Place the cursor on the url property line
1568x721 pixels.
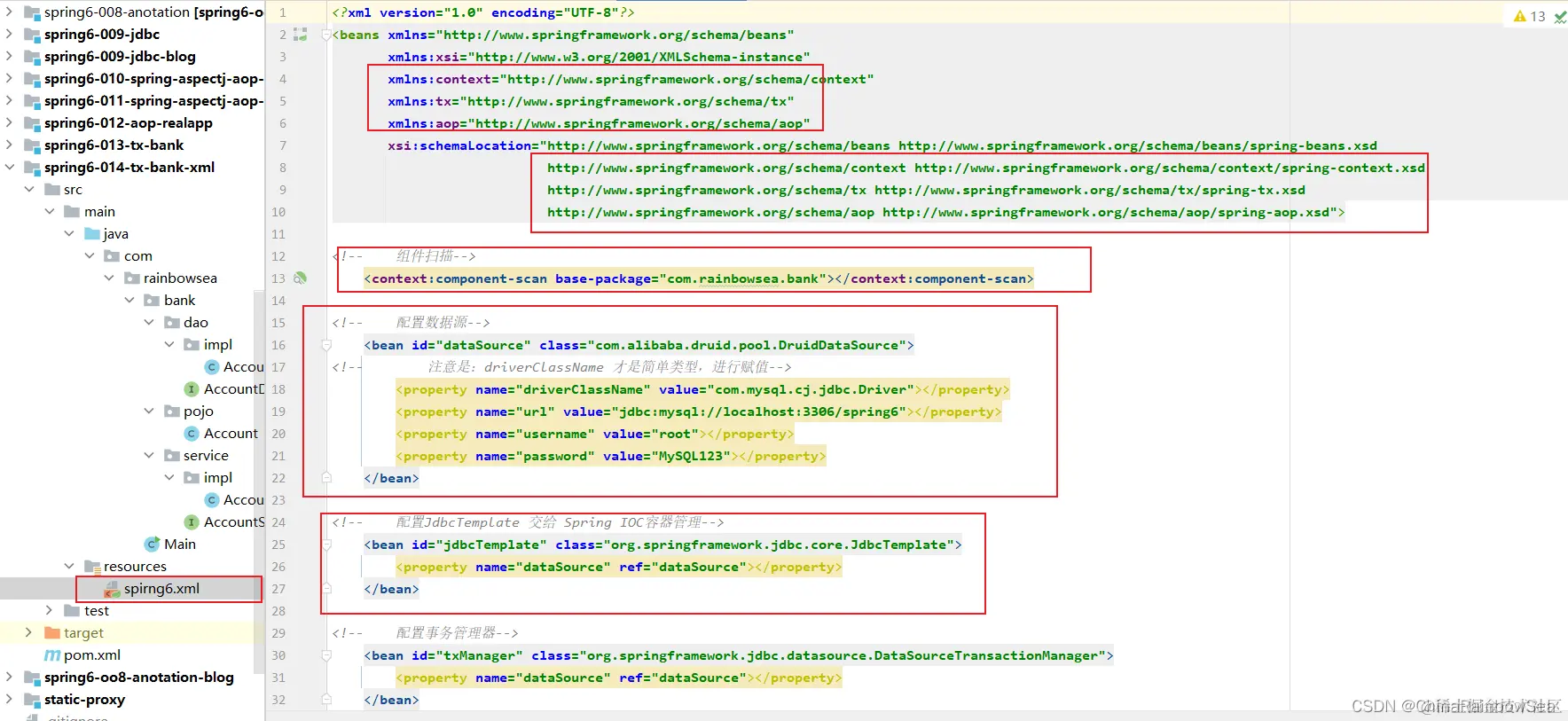[699, 411]
